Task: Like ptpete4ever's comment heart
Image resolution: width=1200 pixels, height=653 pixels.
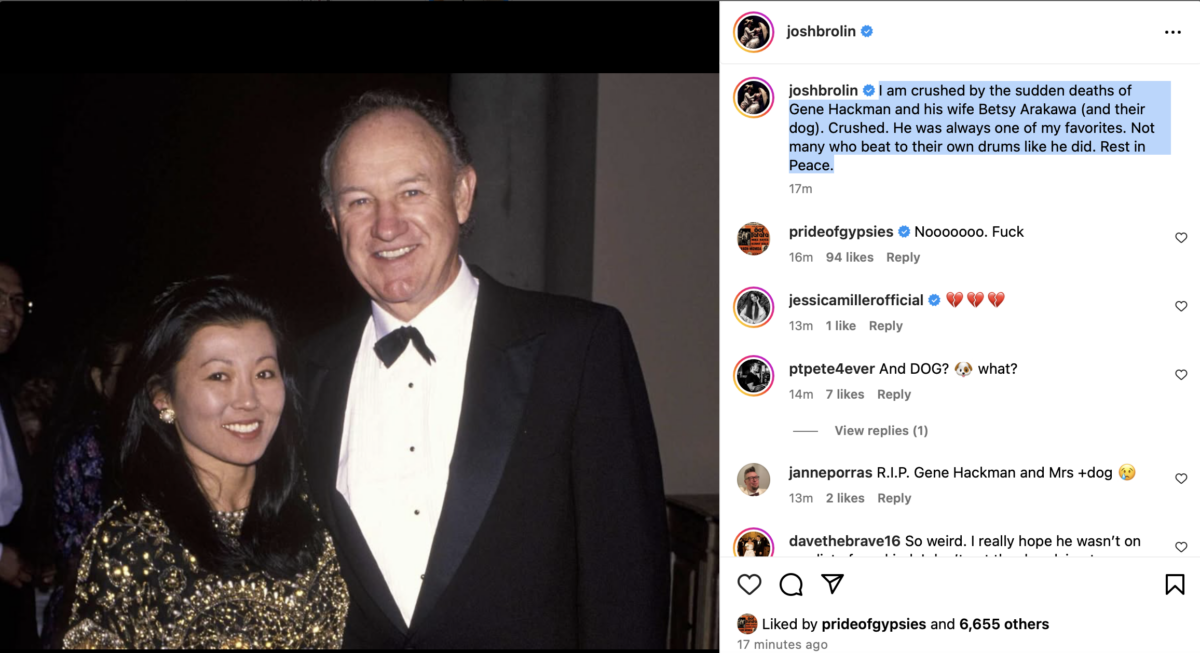Action: coord(1181,375)
